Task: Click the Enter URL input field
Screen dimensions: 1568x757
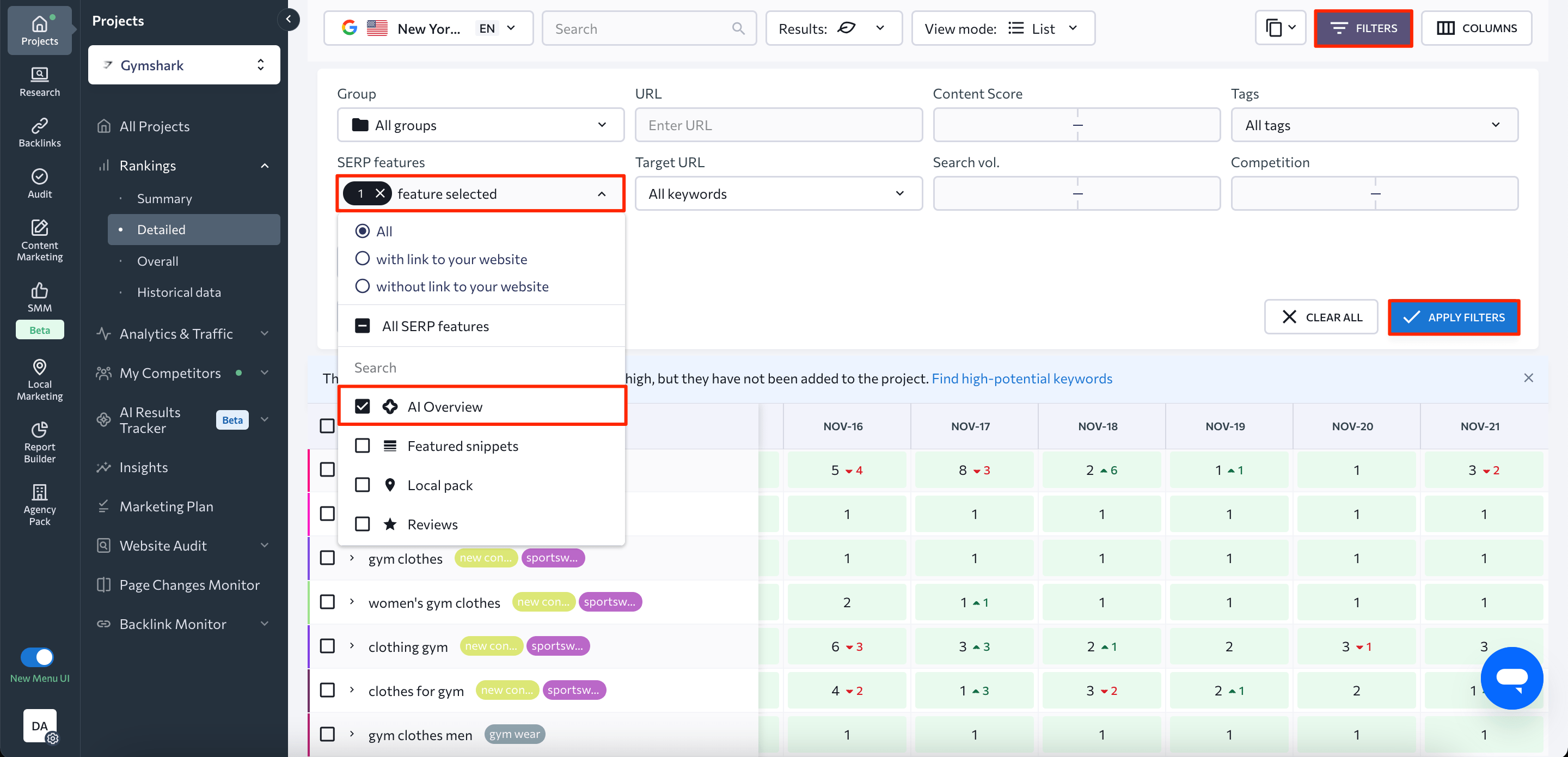Action: (x=779, y=125)
